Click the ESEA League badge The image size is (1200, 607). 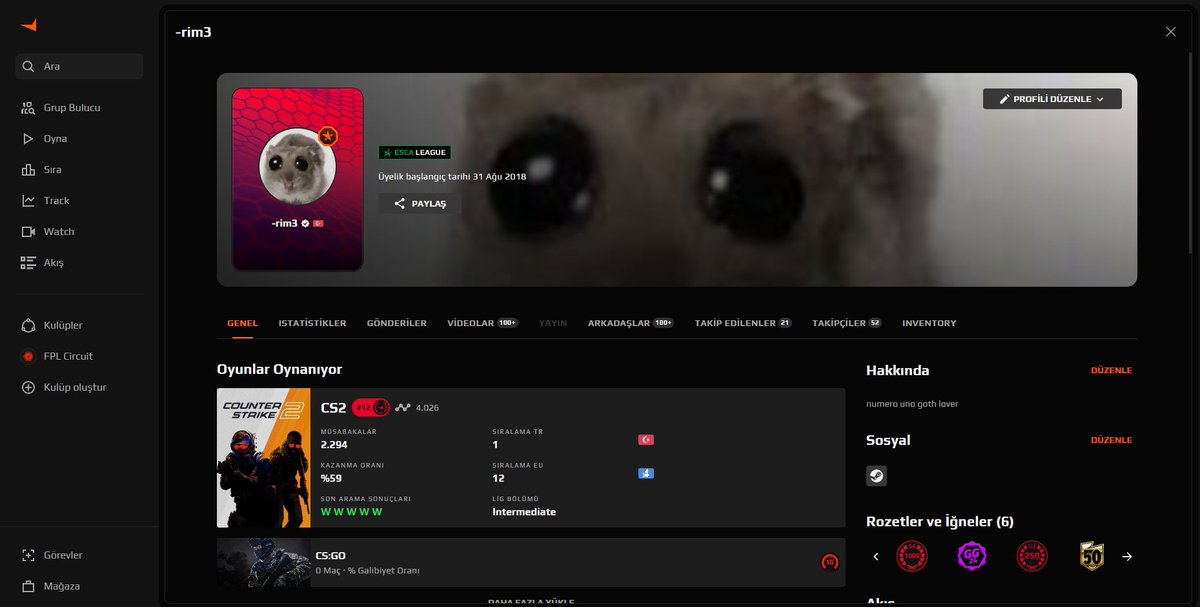414,152
